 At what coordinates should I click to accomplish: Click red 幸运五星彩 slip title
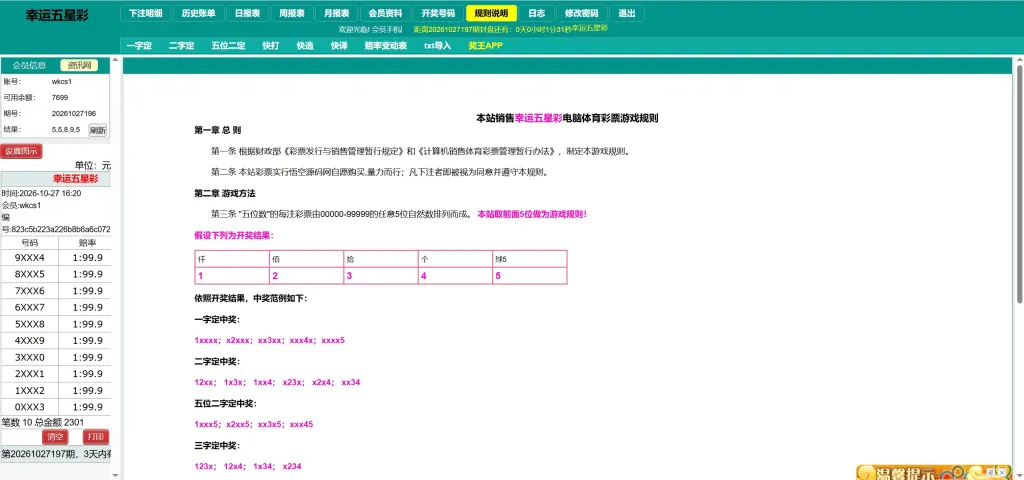(x=76, y=179)
